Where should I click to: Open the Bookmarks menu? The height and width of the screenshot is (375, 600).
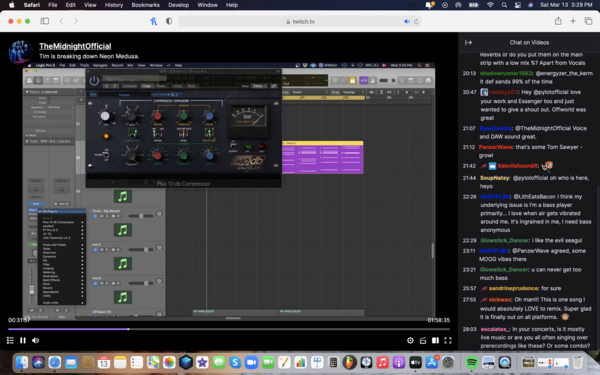click(145, 5)
